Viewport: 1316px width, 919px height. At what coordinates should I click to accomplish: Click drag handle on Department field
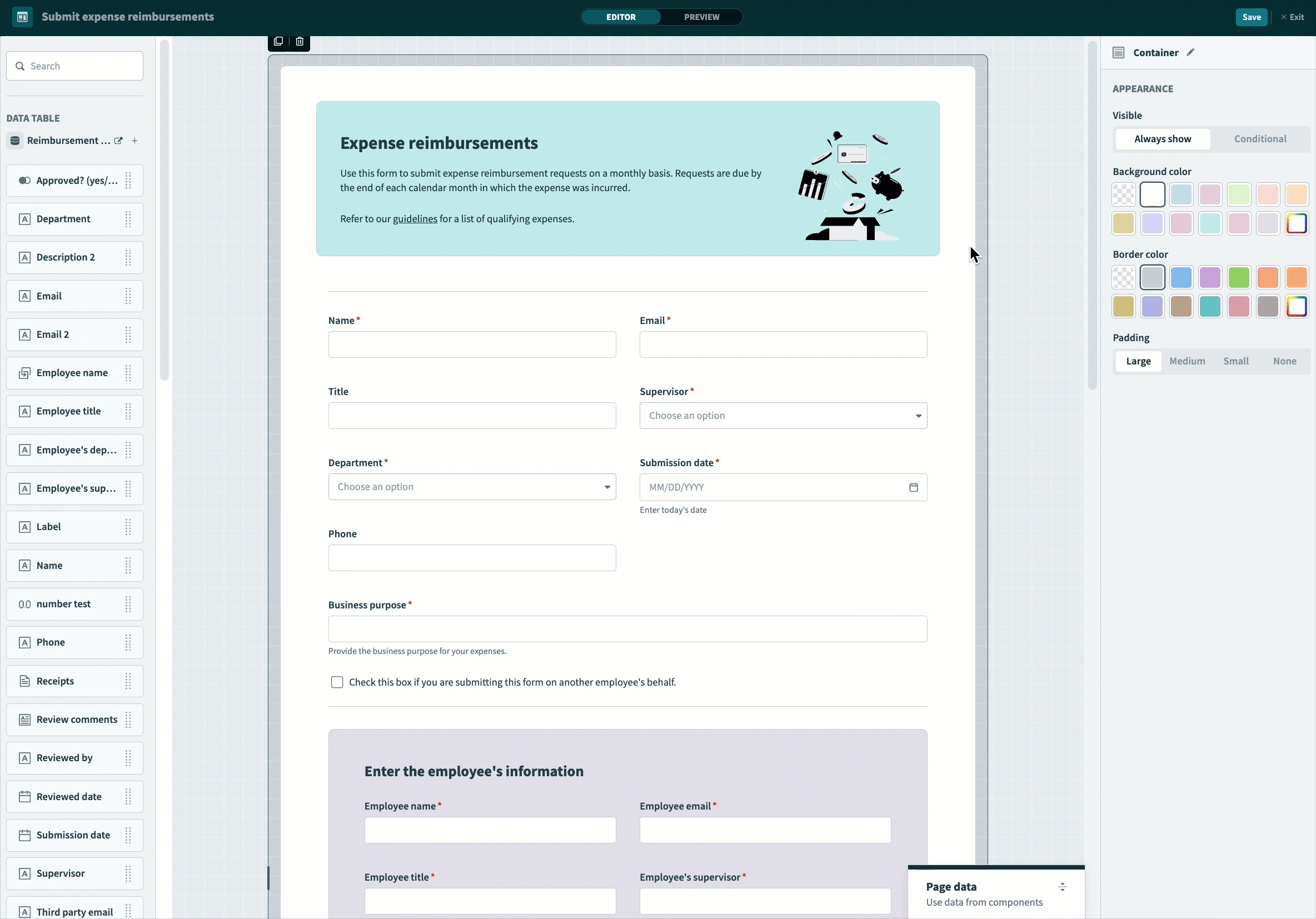[x=128, y=219]
